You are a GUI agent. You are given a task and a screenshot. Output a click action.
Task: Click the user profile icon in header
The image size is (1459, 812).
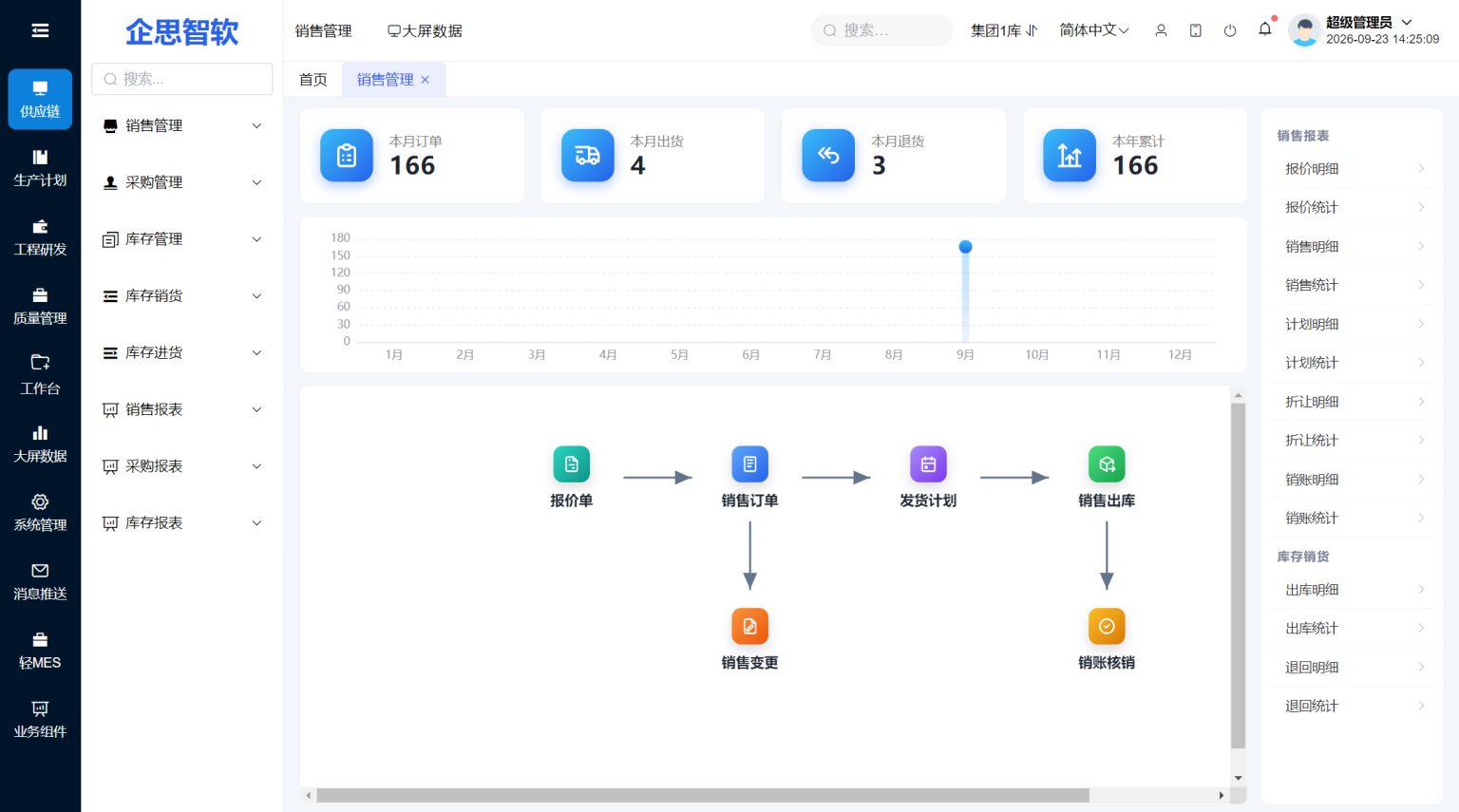pyautogui.click(x=1161, y=30)
